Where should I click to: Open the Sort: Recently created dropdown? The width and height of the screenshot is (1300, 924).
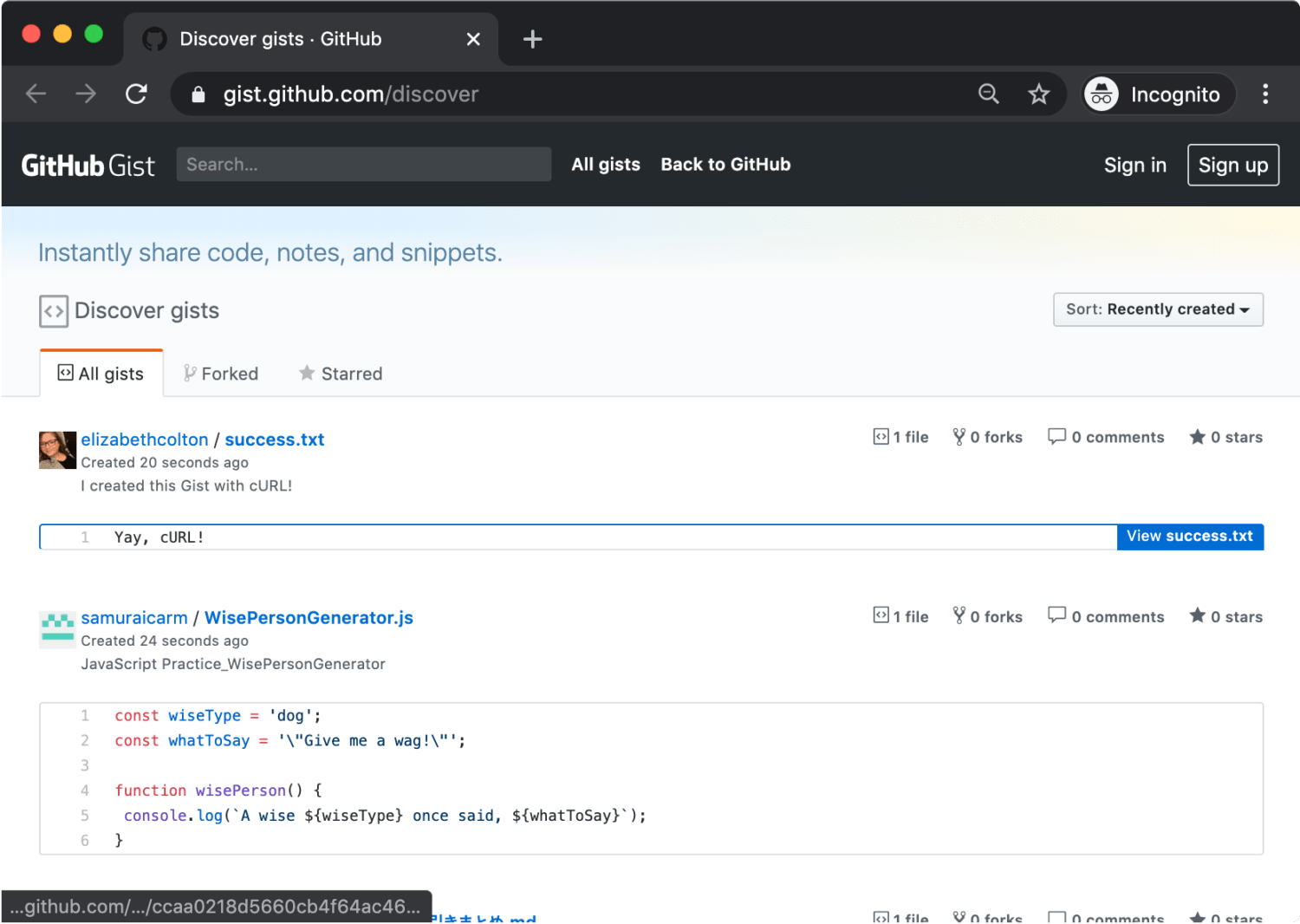(1157, 309)
